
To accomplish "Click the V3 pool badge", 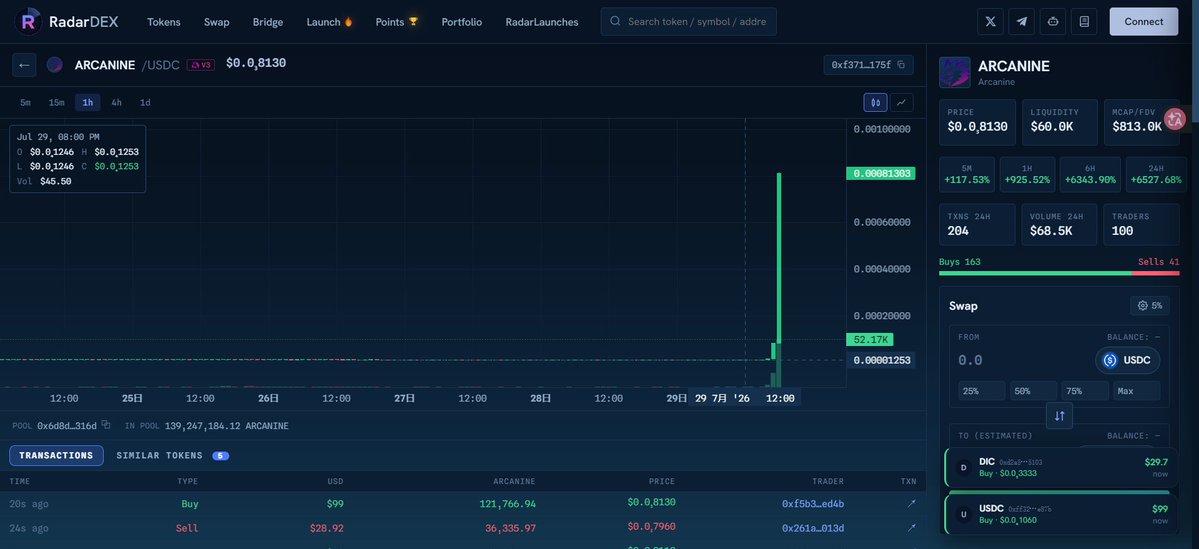I will [200, 65].
